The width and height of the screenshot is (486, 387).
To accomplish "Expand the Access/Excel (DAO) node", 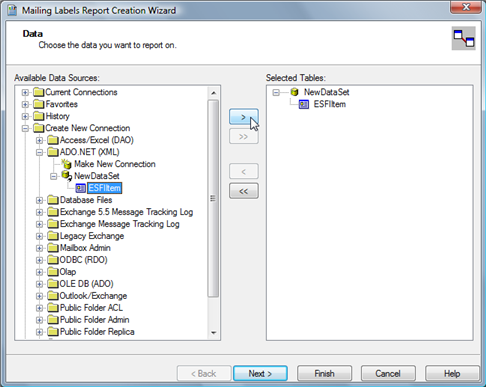I will click(x=39, y=140).
